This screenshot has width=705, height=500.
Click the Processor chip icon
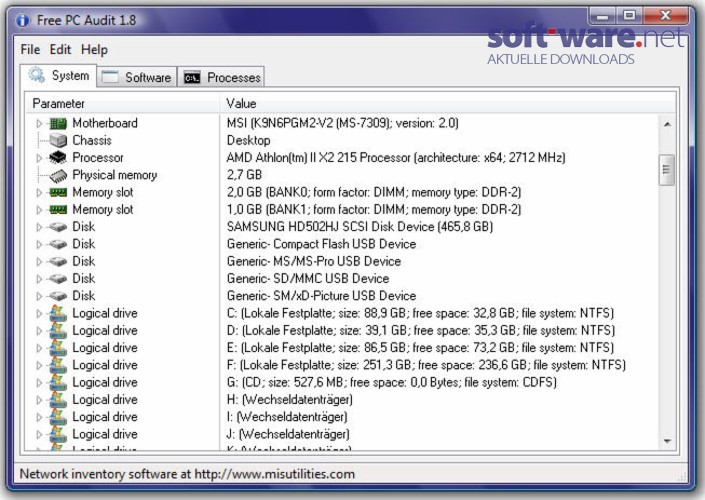58,157
